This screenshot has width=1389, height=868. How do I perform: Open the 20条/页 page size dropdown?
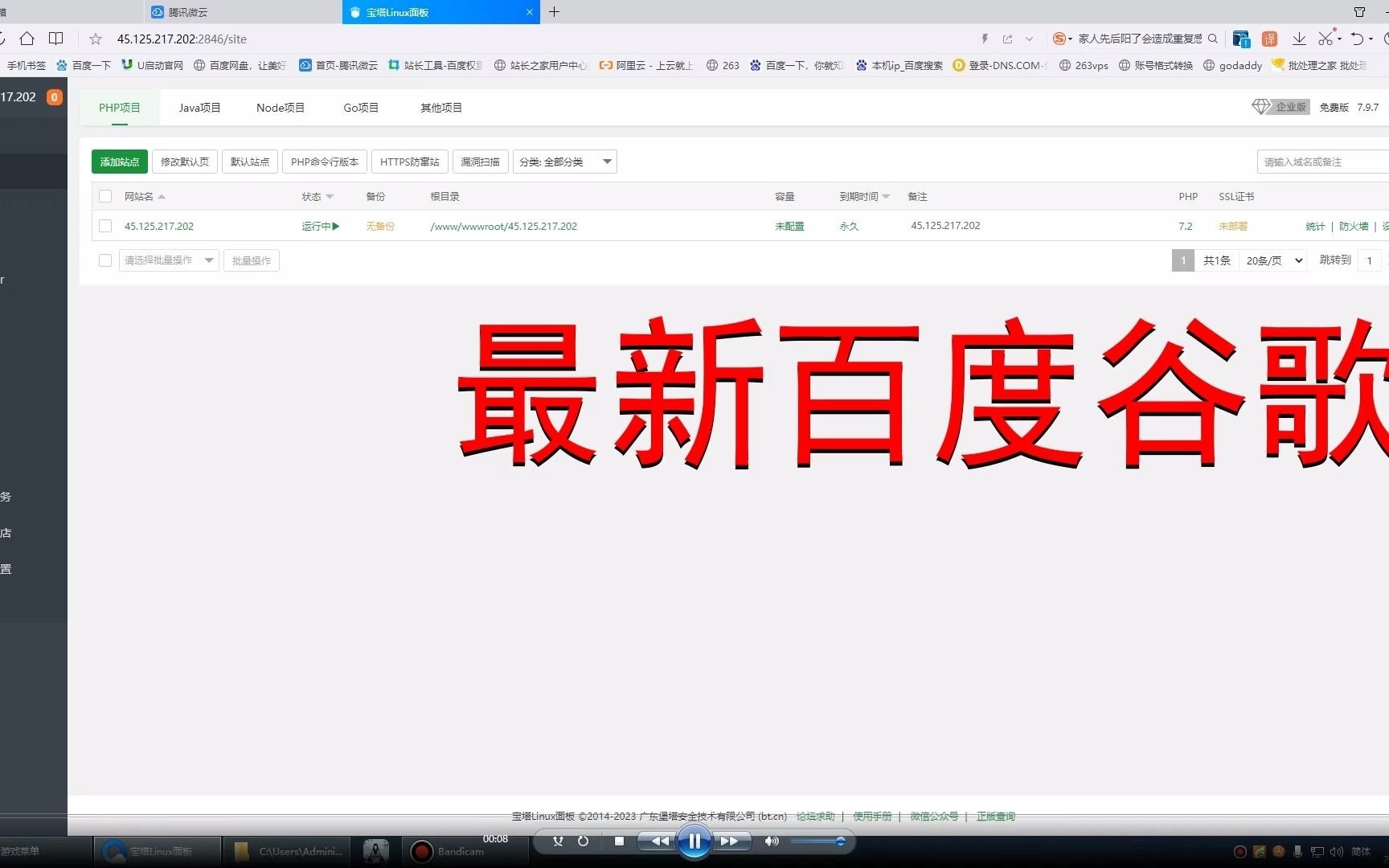(x=1273, y=260)
